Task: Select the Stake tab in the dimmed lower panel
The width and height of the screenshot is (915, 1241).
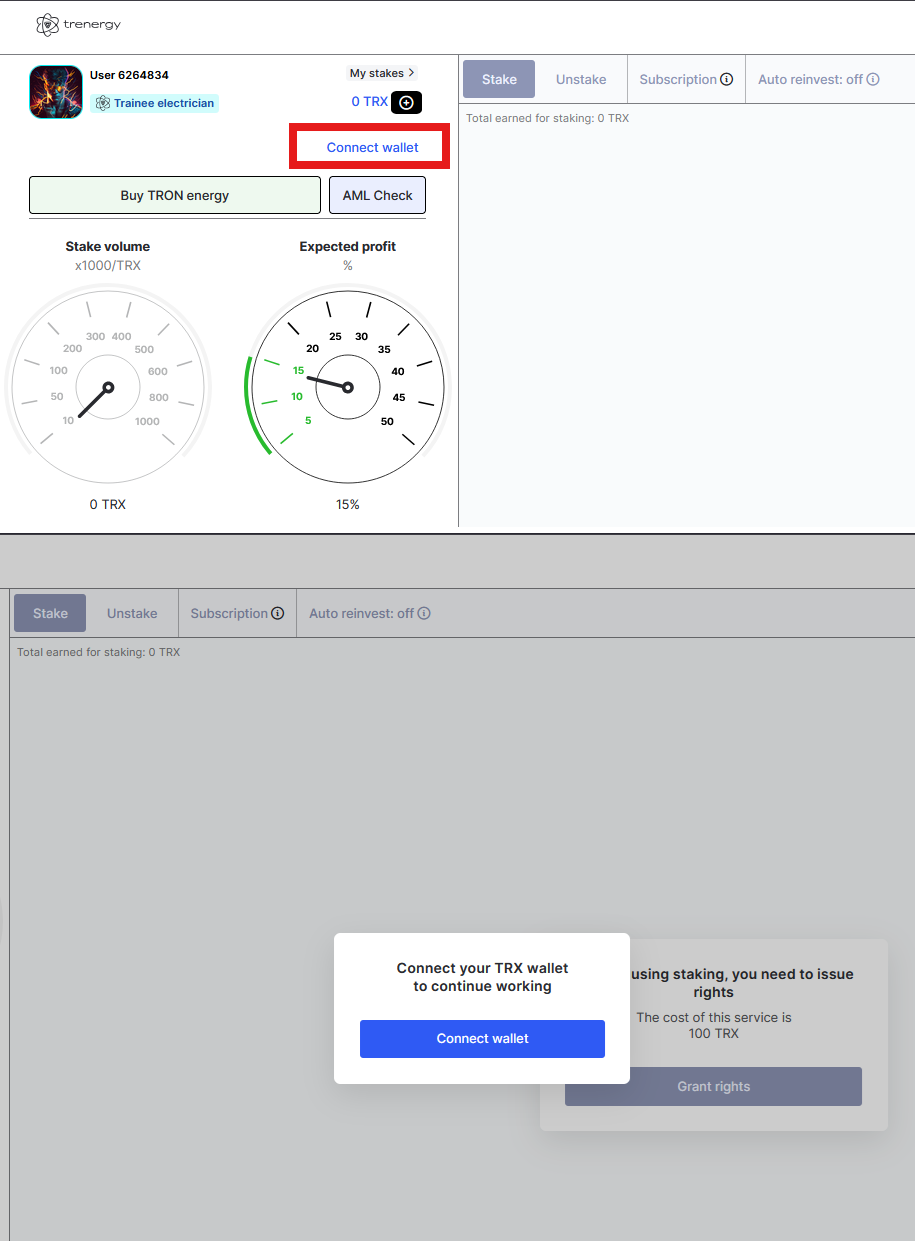Action: click(x=50, y=613)
